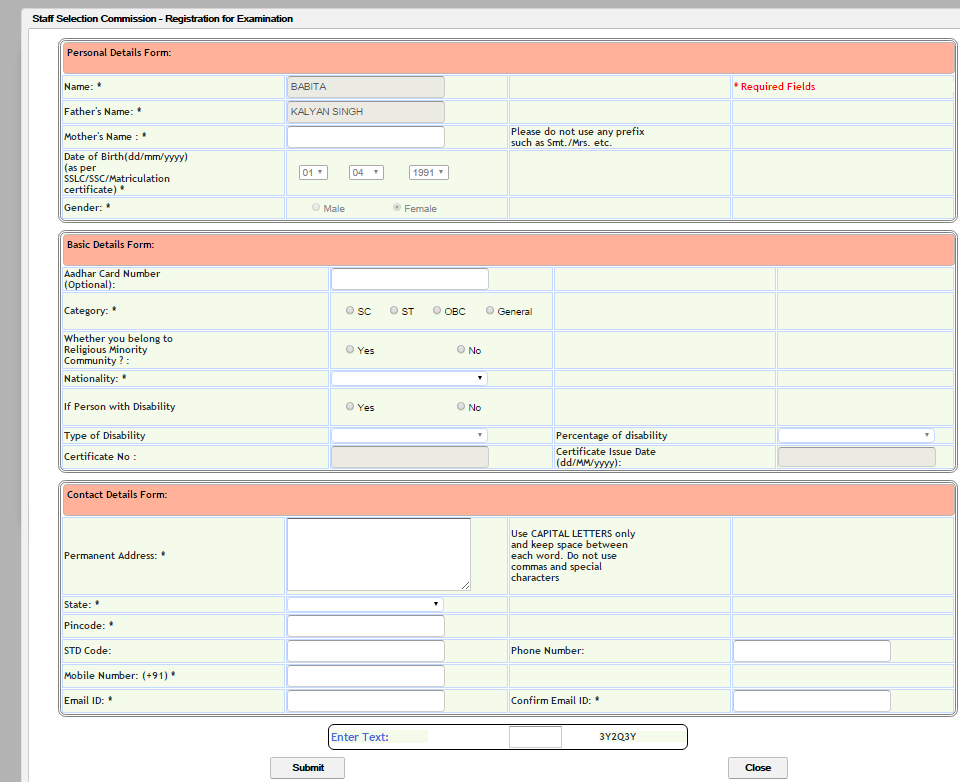Image resolution: width=960 pixels, height=782 pixels.
Task: Select General category radio button
Action: click(x=490, y=310)
